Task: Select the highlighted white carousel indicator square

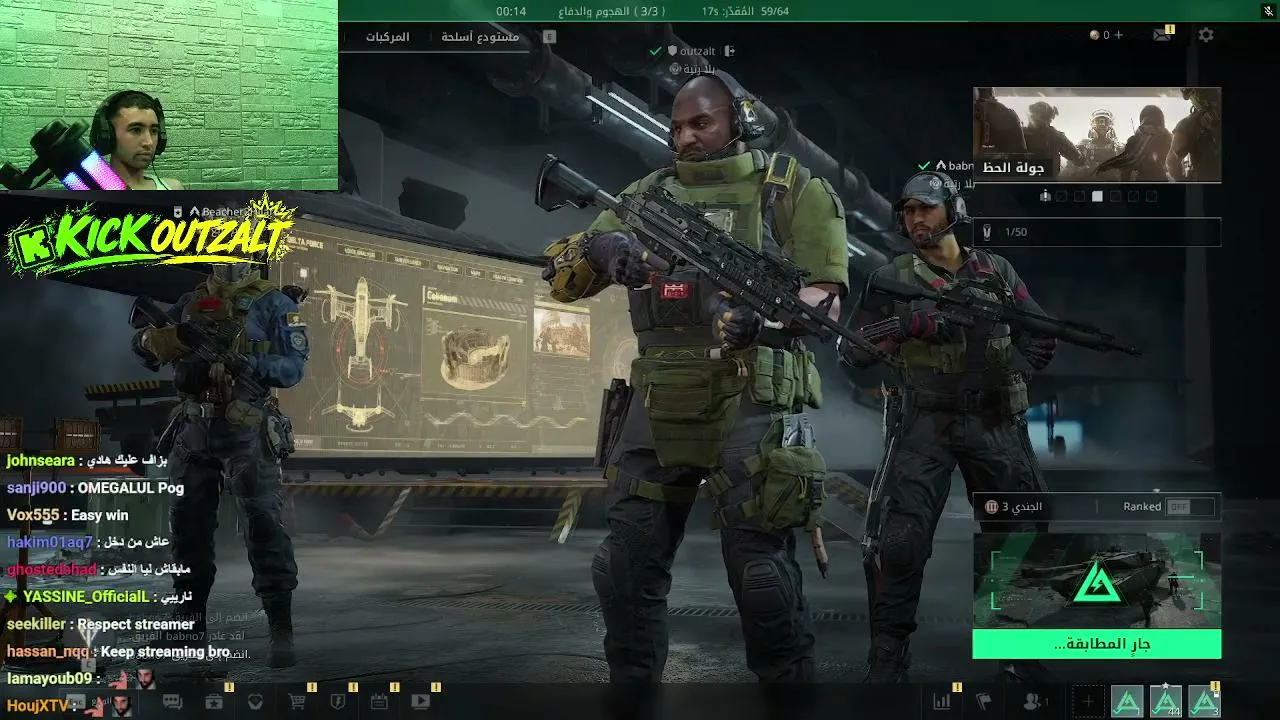Action: (1097, 197)
